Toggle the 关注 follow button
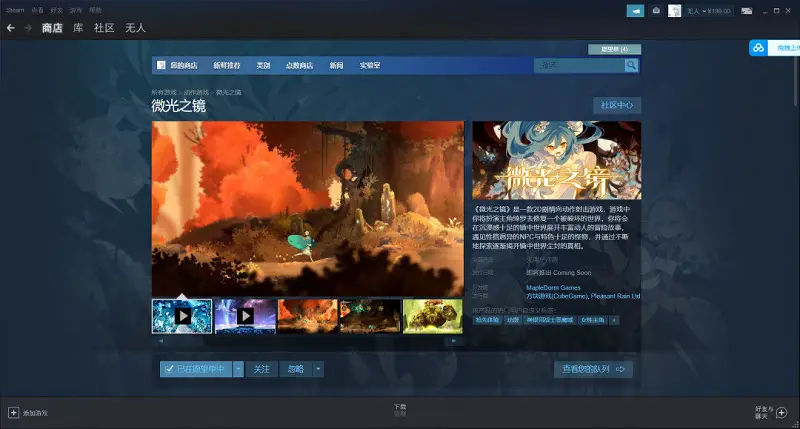800x429 pixels. point(261,369)
